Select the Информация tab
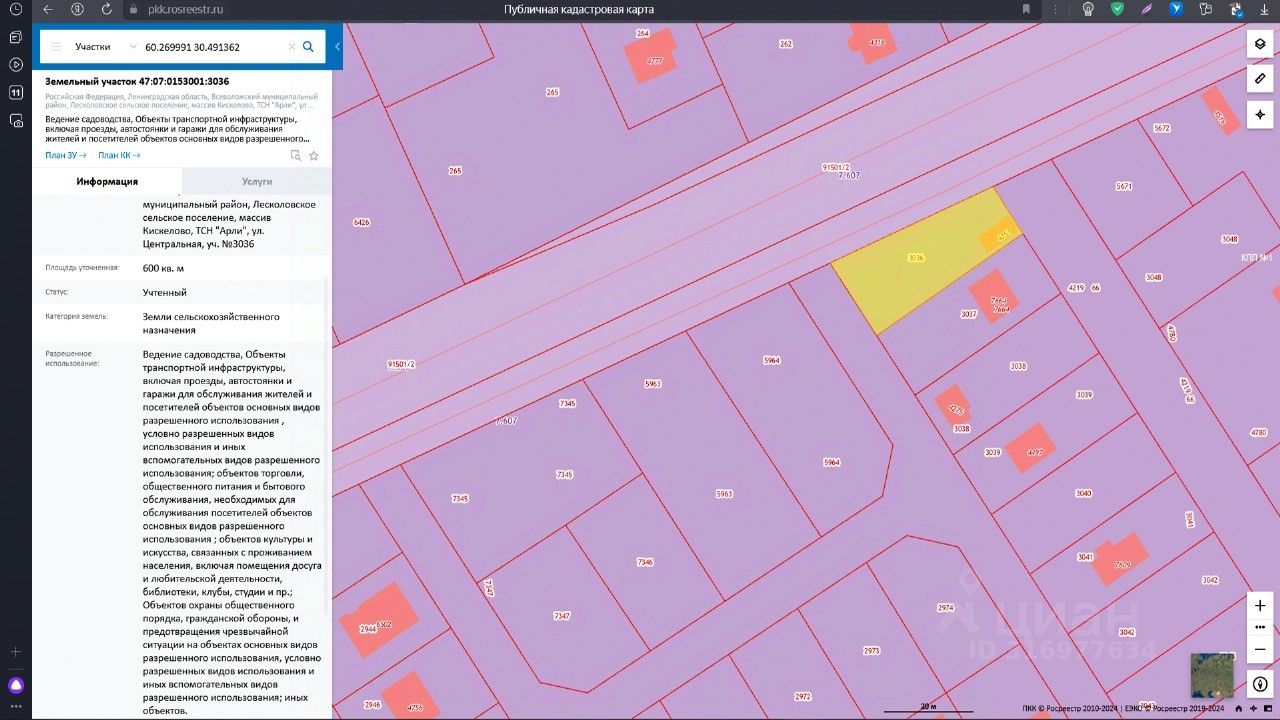The image size is (1280, 720). pyautogui.click(x=107, y=181)
